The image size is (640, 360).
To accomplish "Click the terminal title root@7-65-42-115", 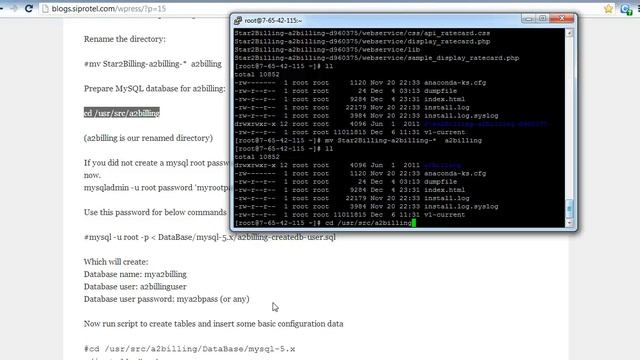I will coord(273,20).
